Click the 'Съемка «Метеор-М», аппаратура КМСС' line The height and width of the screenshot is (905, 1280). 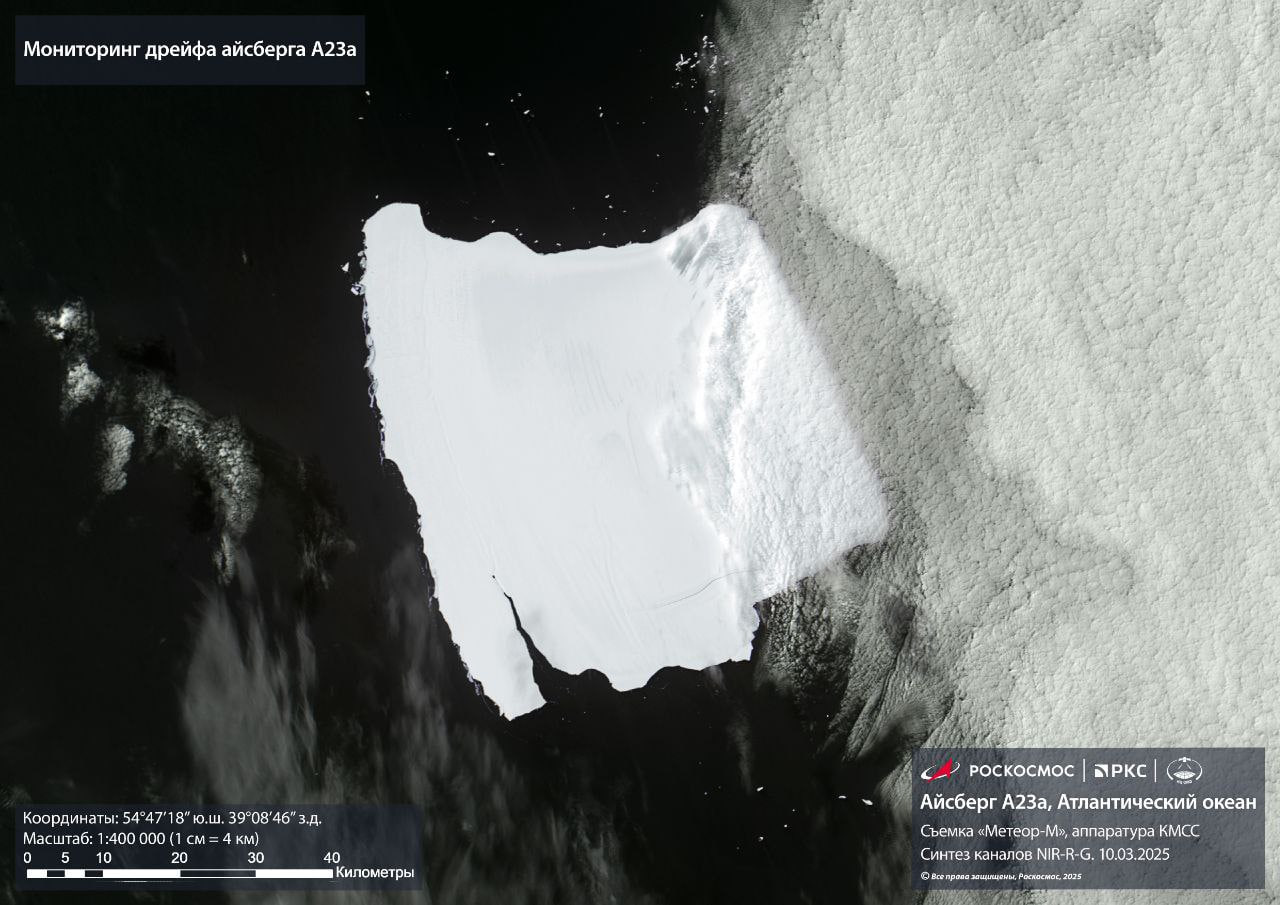tap(1059, 831)
